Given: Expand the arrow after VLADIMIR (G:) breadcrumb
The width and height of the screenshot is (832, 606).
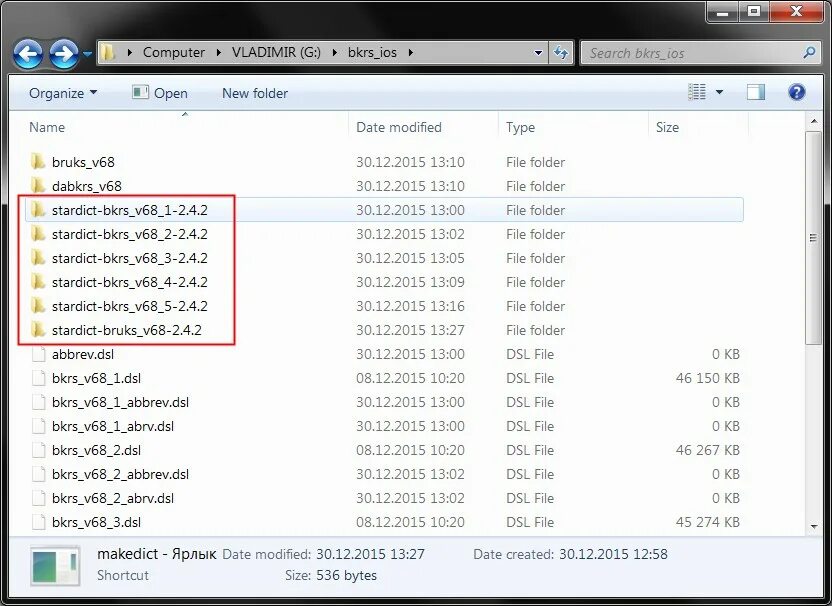Looking at the screenshot, I should [334, 53].
